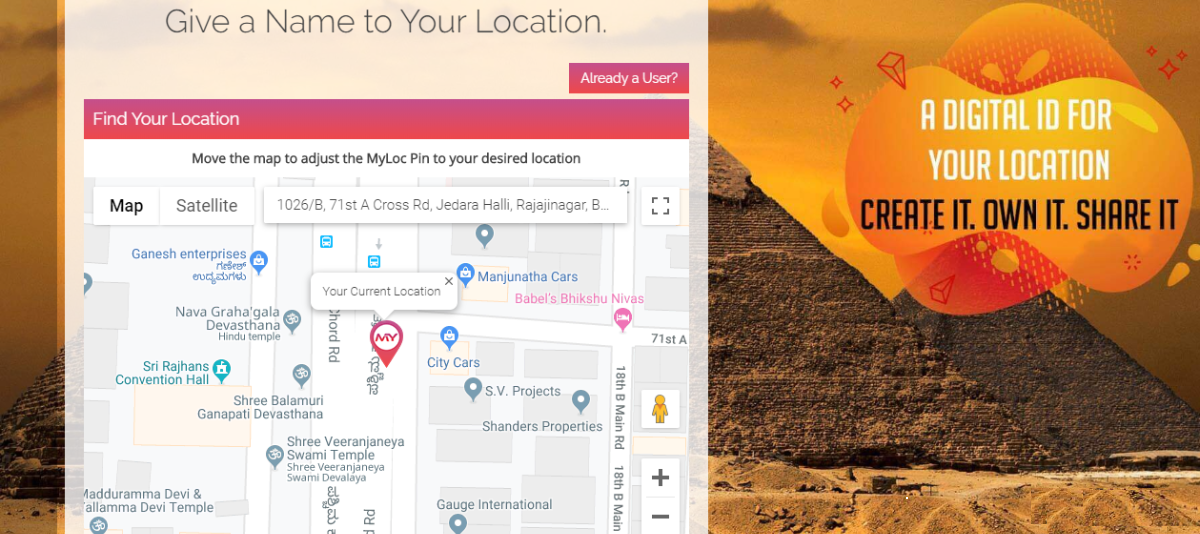This screenshot has width=1200, height=534.
Task: Zoom in with the map plus button
Action: click(660, 478)
